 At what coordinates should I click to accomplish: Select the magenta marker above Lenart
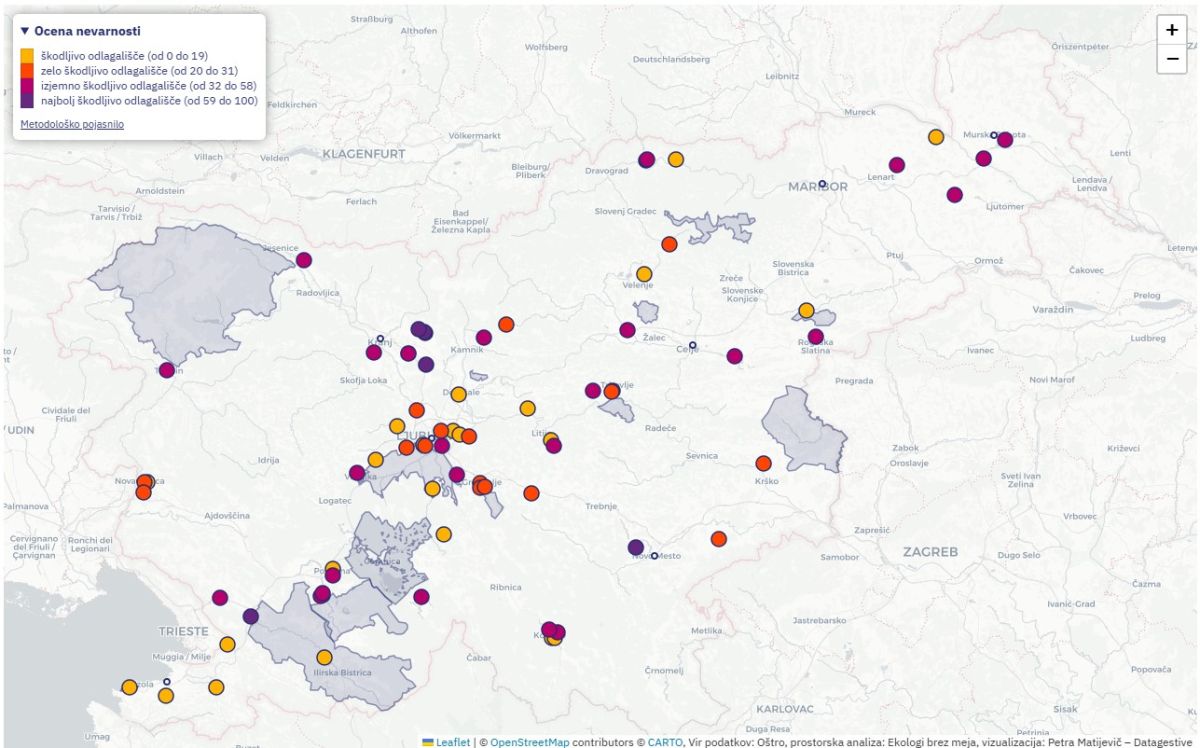click(897, 165)
